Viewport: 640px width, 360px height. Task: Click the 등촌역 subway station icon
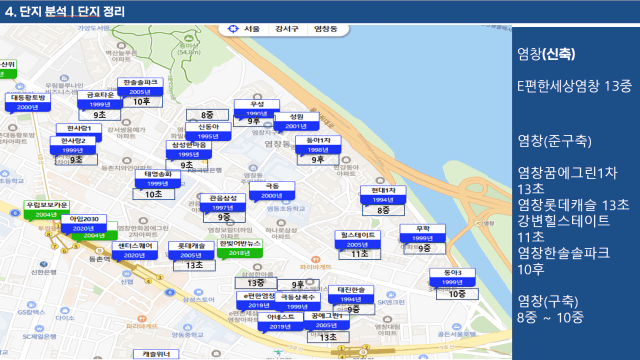point(99,251)
